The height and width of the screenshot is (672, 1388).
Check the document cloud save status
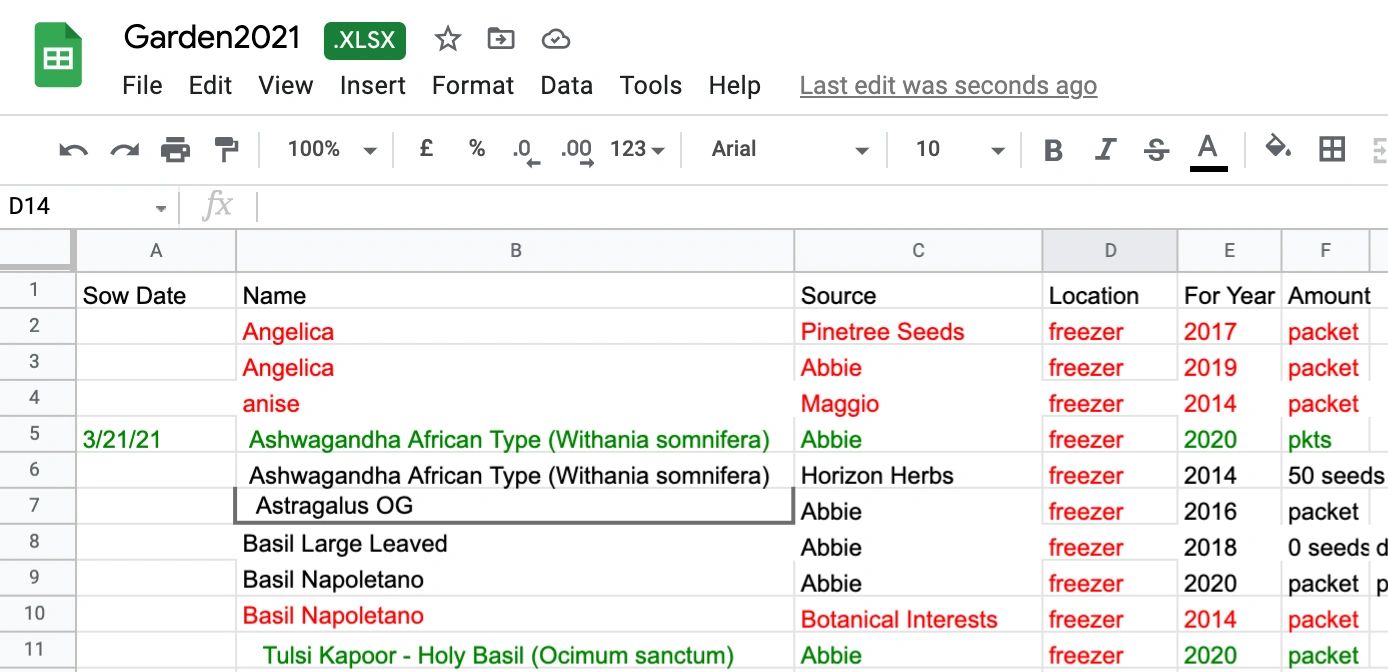tap(556, 38)
